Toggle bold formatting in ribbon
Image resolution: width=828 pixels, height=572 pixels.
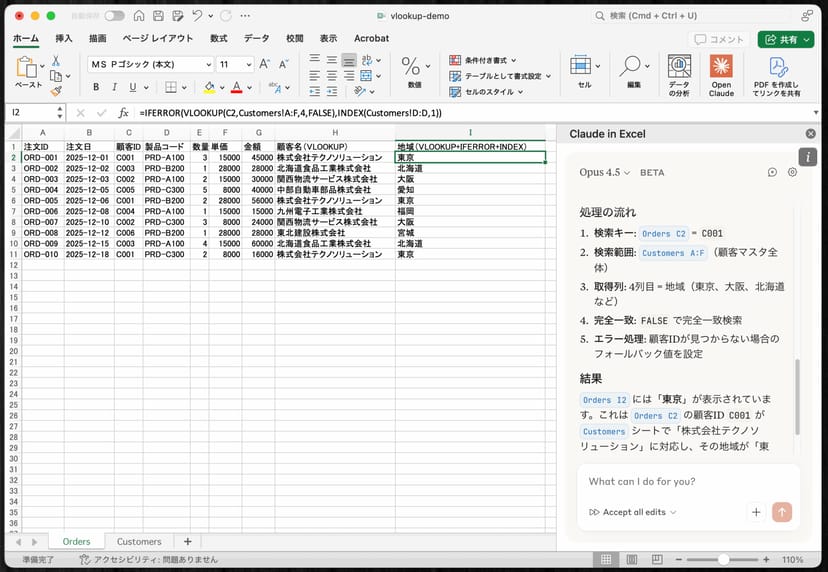pyautogui.click(x=96, y=87)
